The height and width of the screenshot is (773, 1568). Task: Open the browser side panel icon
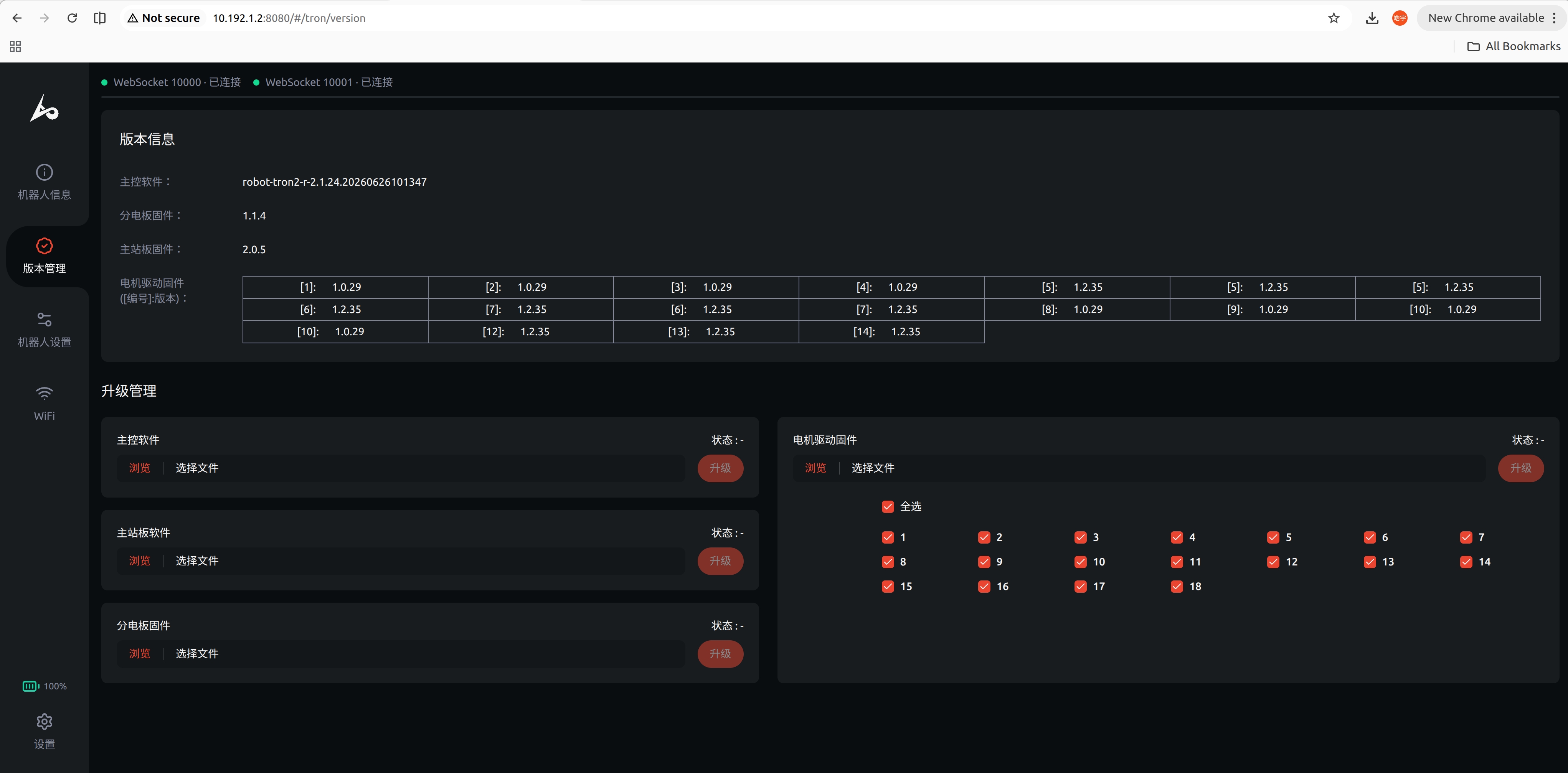point(100,18)
